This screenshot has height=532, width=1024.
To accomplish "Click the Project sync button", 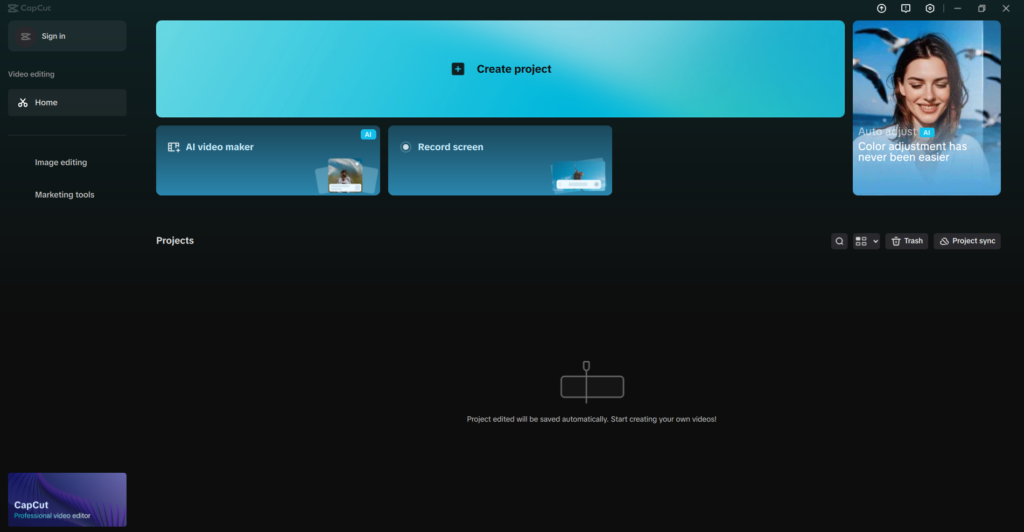I will [967, 241].
